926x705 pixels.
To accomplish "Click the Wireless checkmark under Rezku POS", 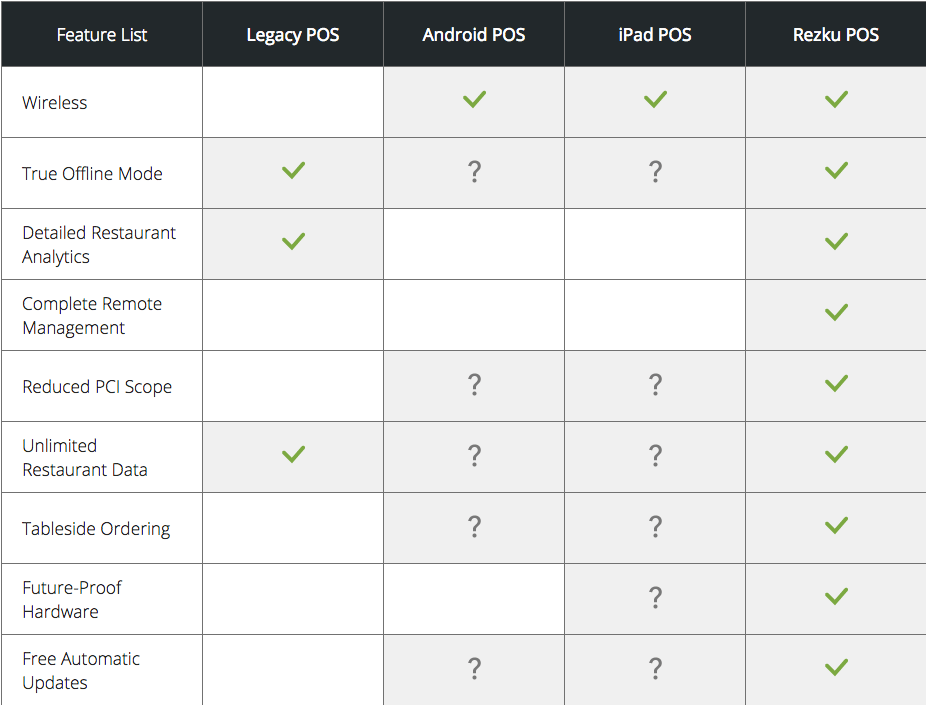I will [x=836, y=99].
